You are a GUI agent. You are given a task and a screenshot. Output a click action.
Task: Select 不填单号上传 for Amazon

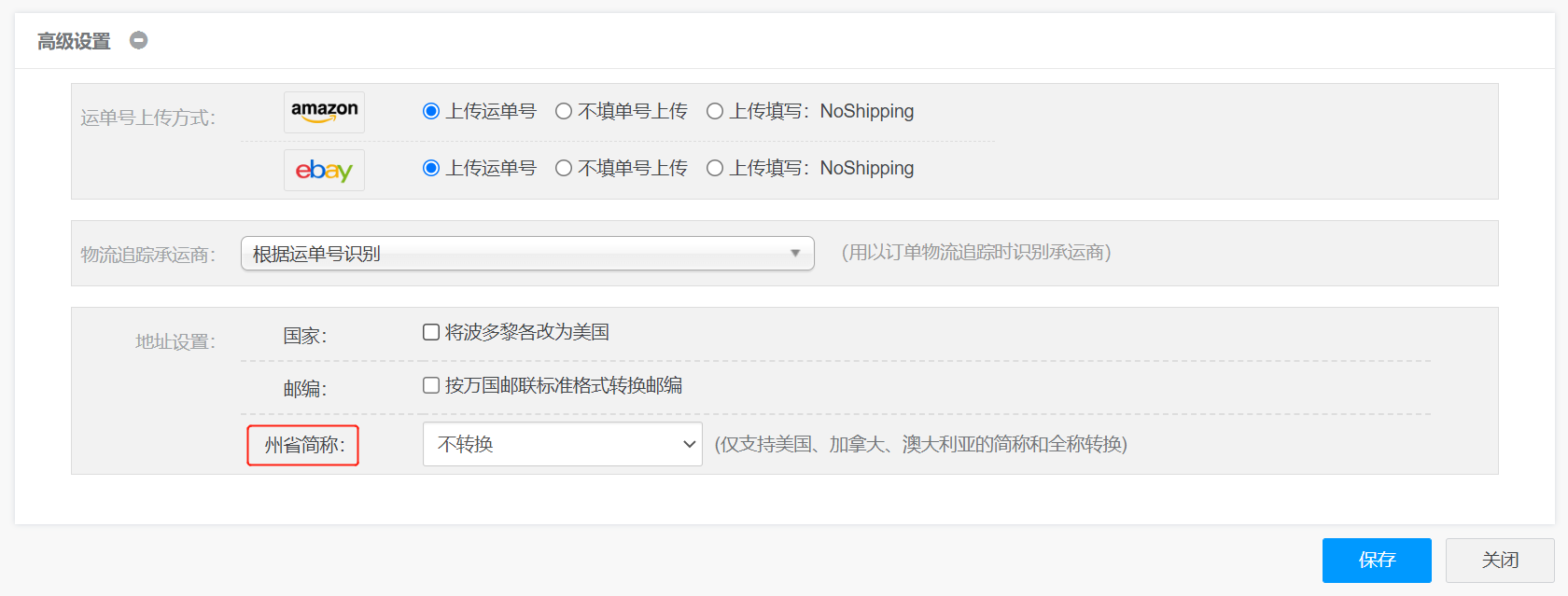tap(564, 111)
